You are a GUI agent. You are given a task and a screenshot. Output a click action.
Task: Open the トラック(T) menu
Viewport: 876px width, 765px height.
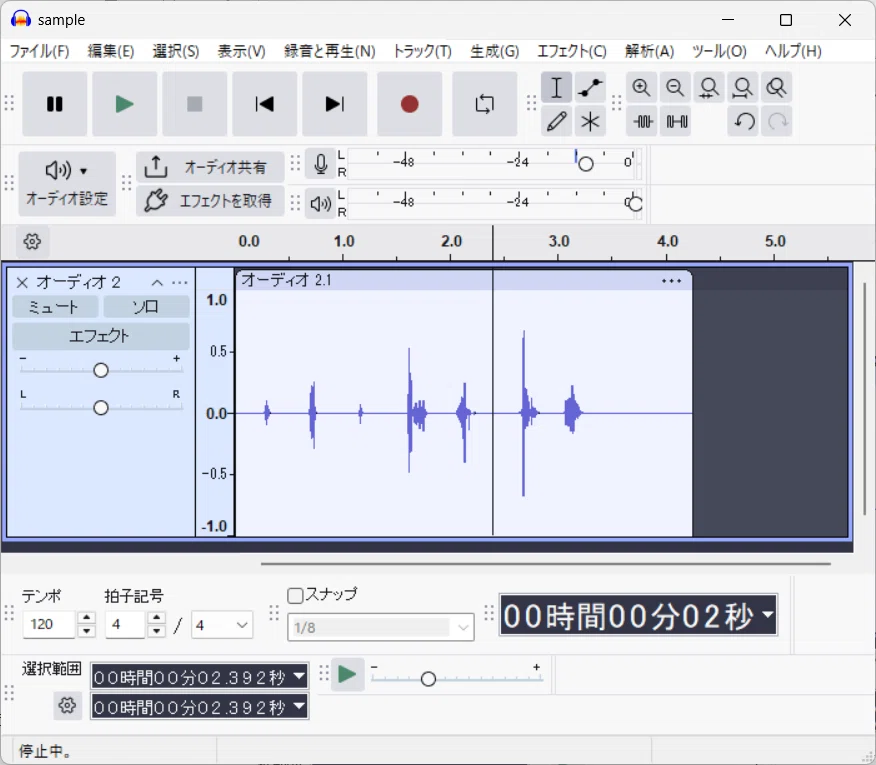(422, 51)
